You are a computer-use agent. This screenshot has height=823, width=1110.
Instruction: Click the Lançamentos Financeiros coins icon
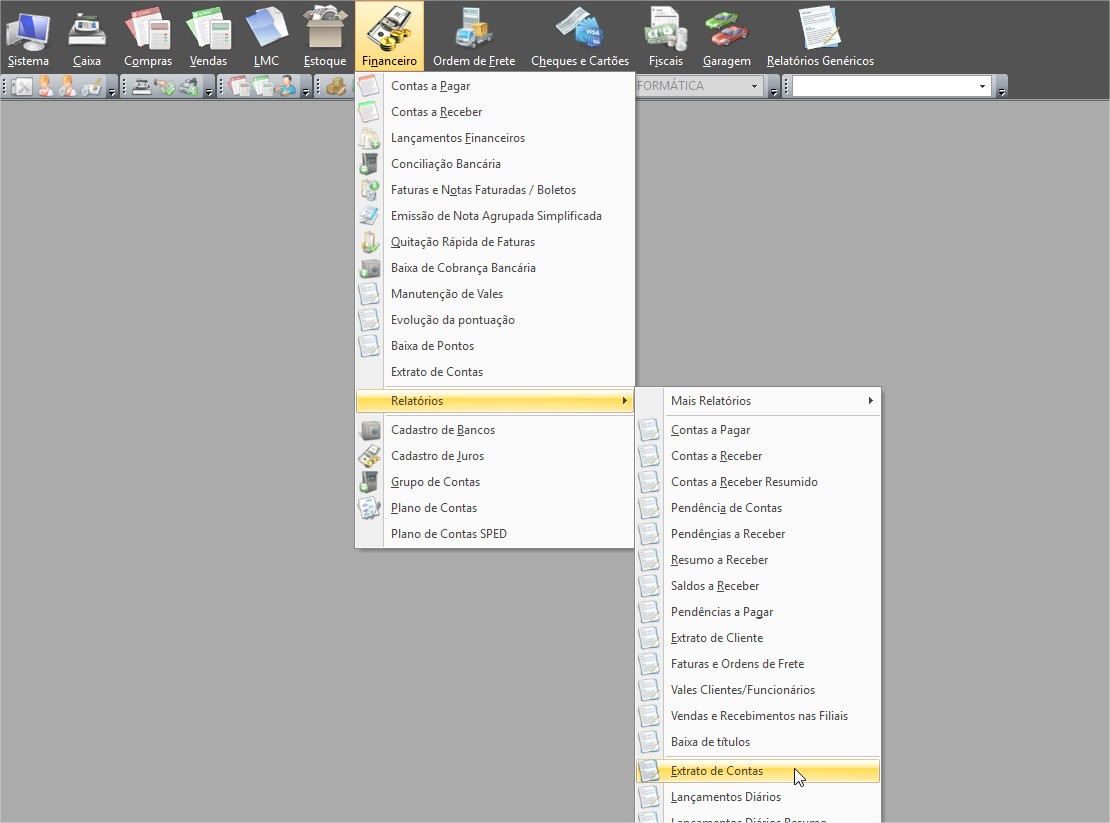click(x=369, y=138)
